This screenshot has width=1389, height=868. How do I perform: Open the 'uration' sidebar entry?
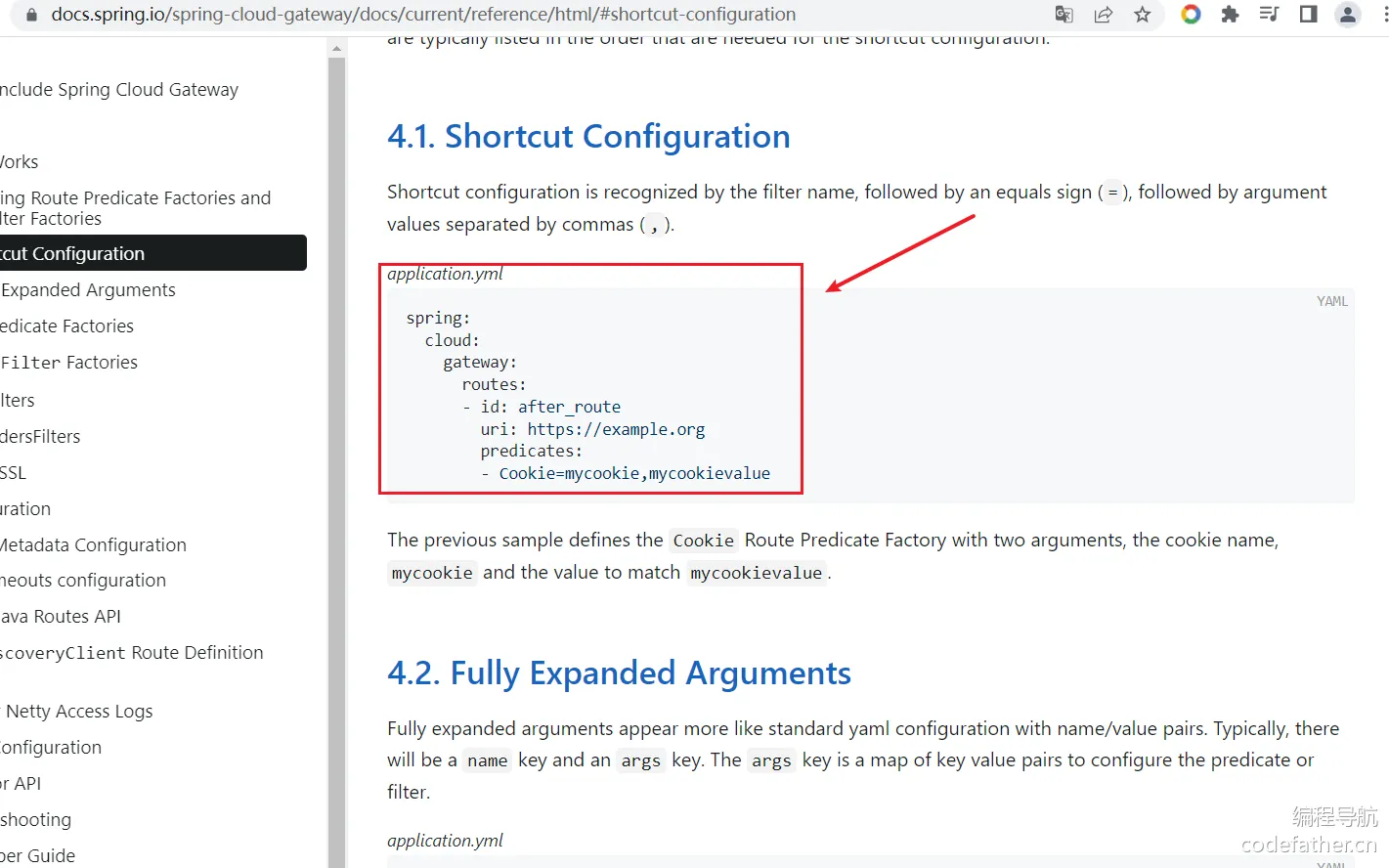point(25,509)
